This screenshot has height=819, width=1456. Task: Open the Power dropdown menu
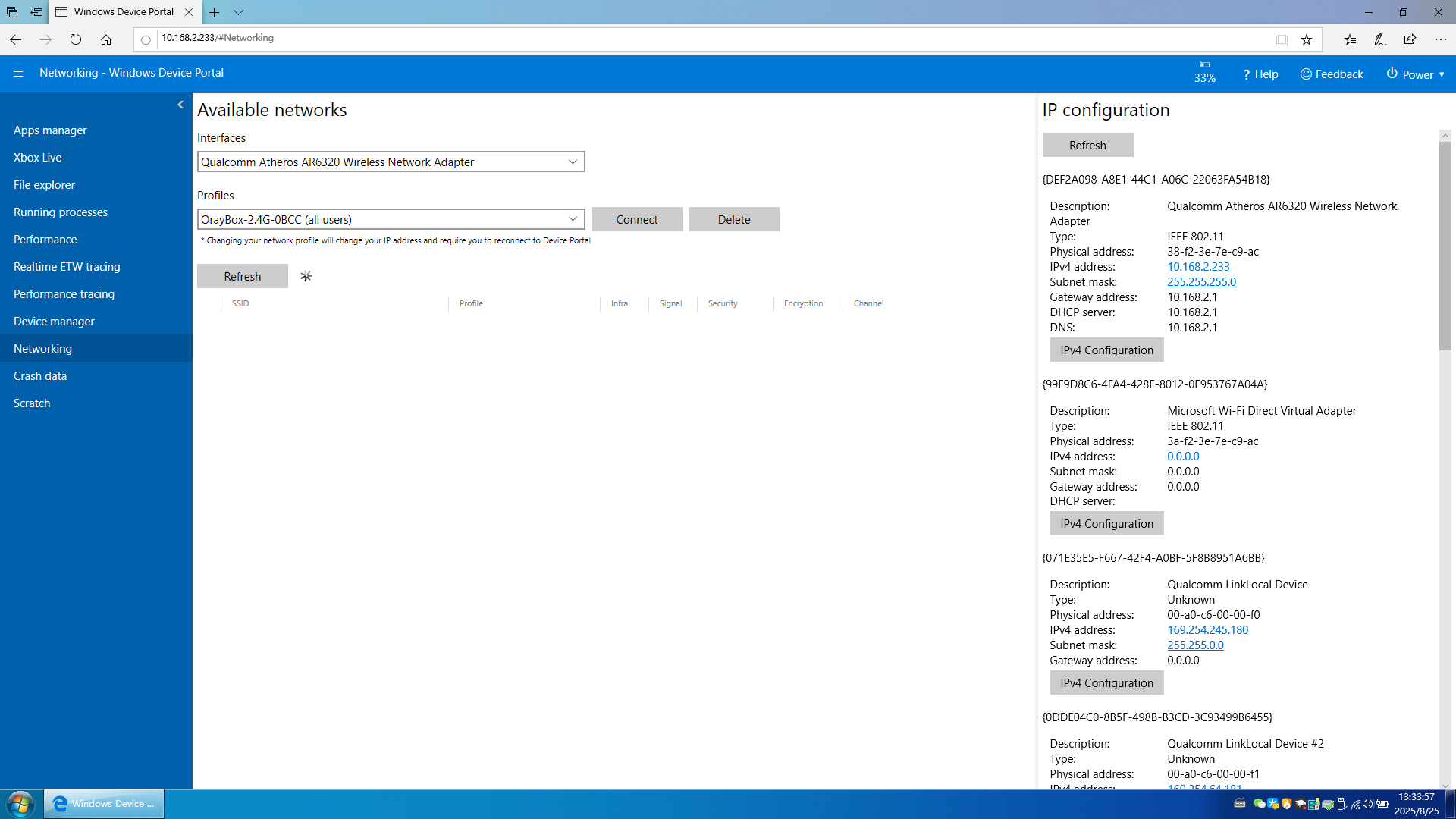[1416, 74]
